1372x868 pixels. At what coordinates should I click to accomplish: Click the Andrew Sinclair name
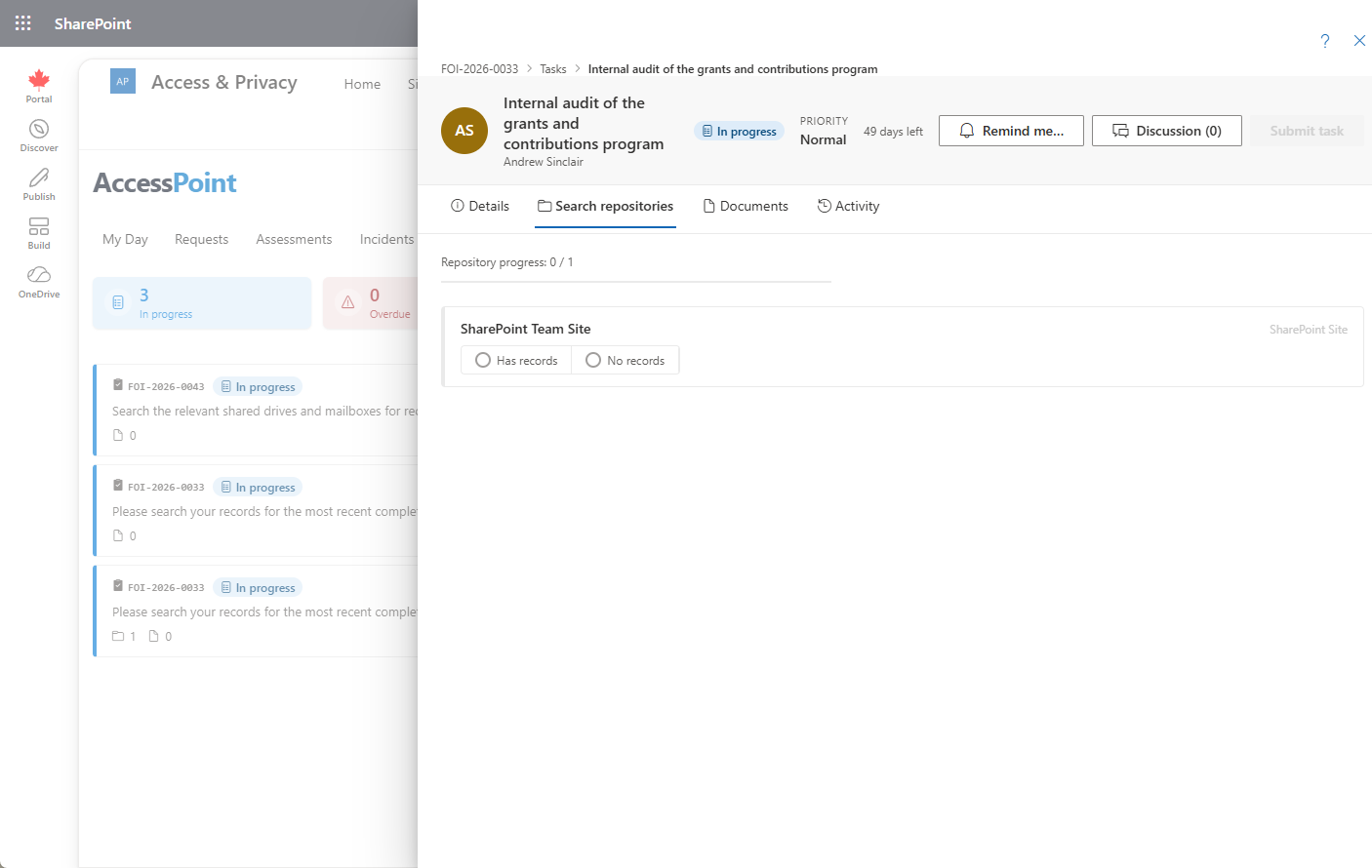tap(544, 162)
